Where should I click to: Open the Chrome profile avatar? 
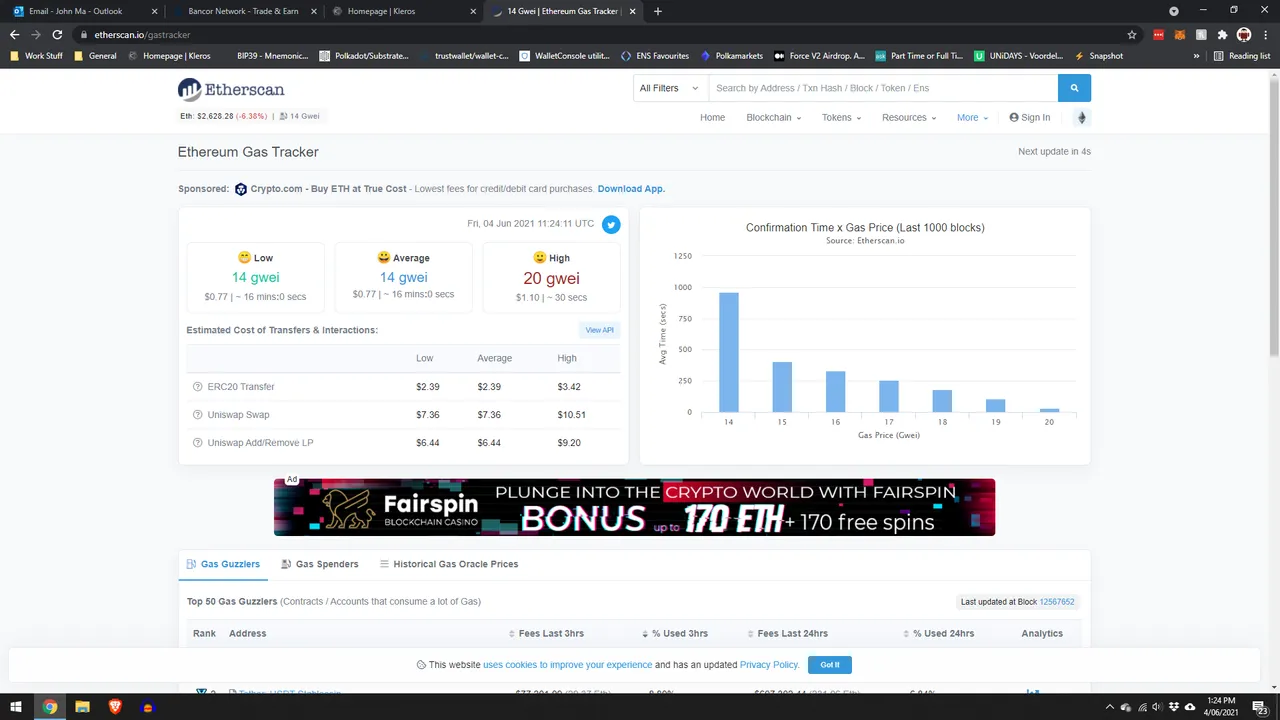tap(1244, 35)
